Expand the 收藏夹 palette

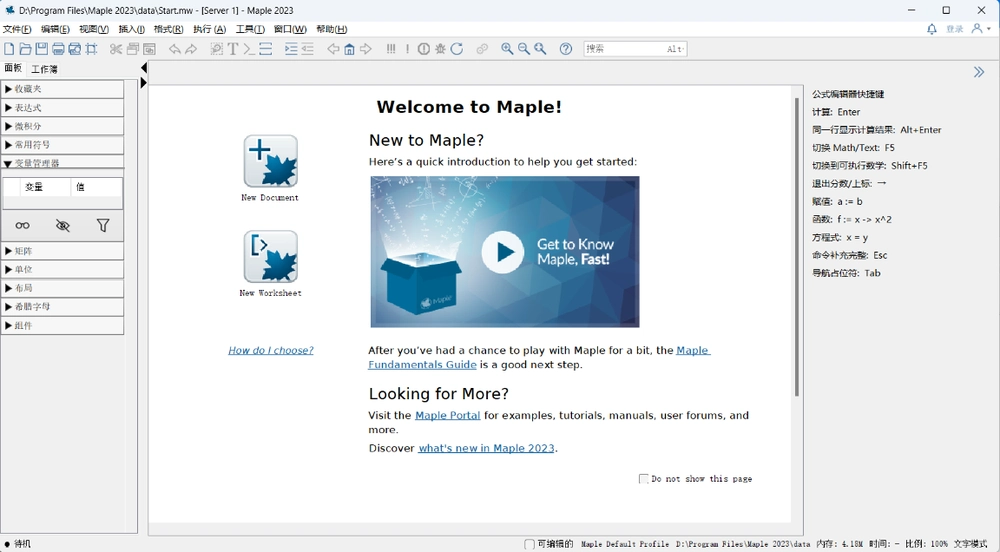(x=62, y=89)
